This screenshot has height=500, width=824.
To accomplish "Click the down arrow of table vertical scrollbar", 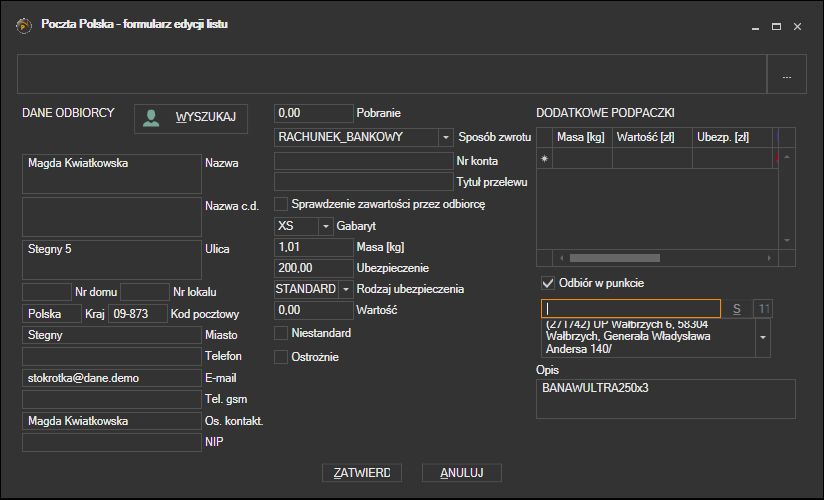I will click(787, 240).
